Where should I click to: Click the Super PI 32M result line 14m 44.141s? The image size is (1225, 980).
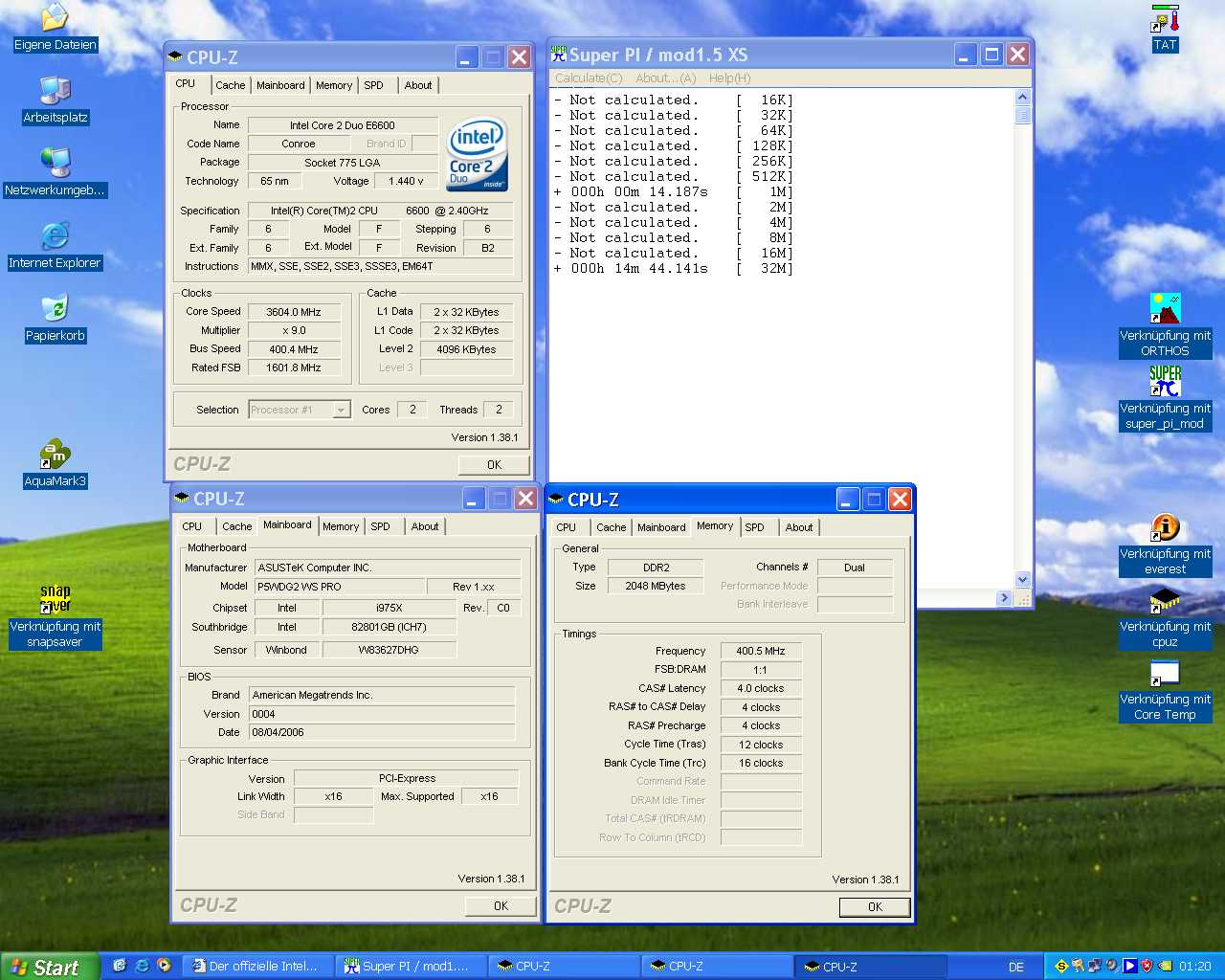pyautogui.click(x=673, y=268)
